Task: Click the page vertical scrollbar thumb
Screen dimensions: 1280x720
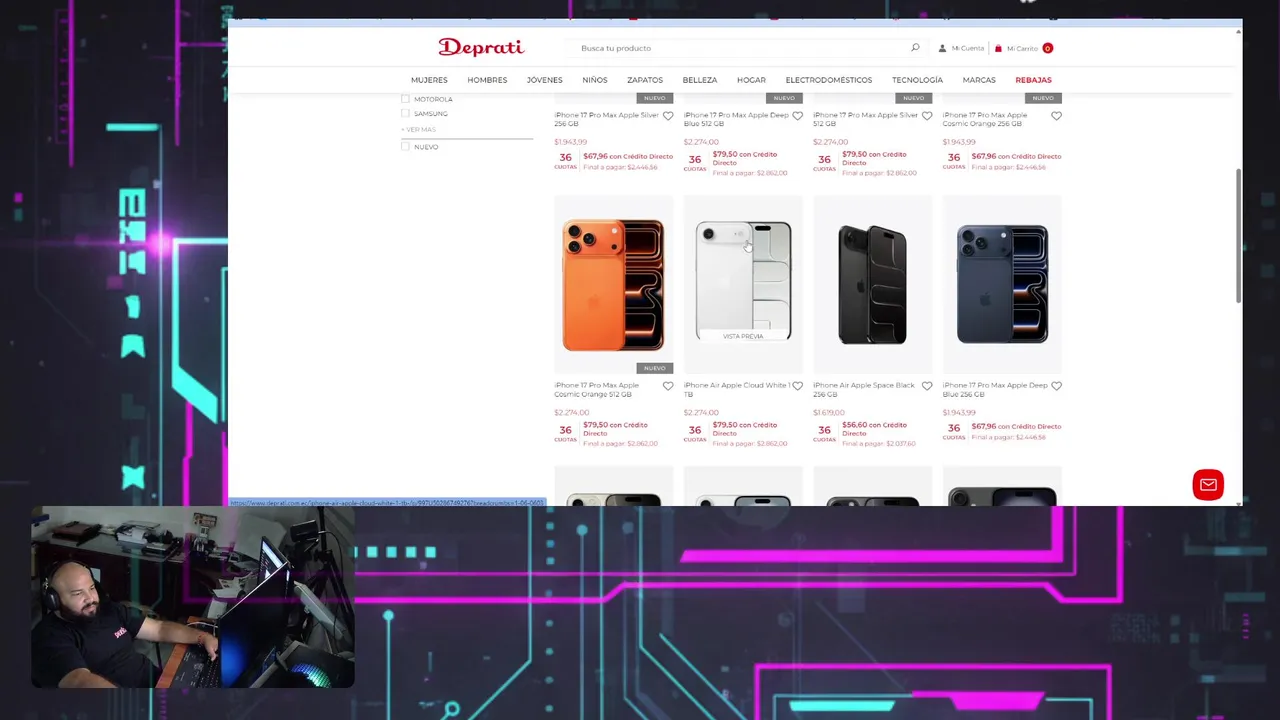Action: click(1238, 236)
